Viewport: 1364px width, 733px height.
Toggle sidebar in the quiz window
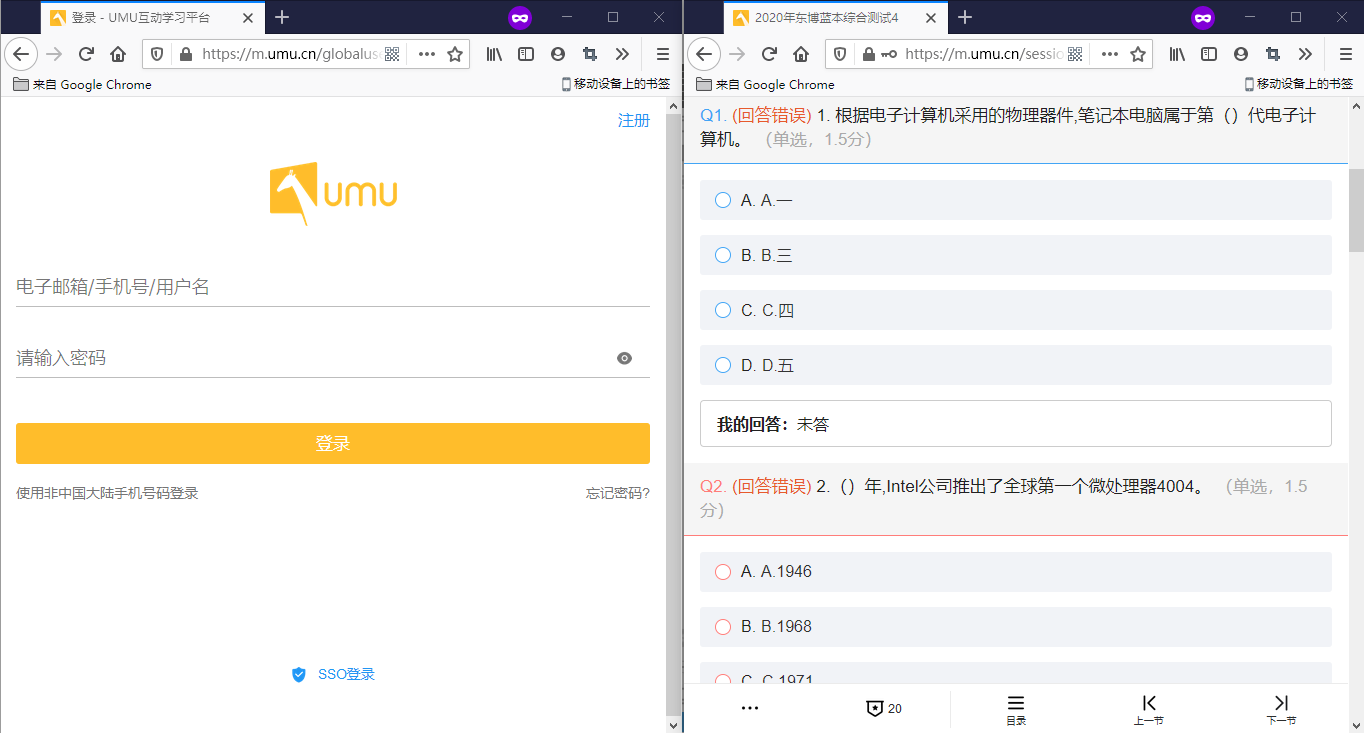pyautogui.click(x=1209, y=55)
